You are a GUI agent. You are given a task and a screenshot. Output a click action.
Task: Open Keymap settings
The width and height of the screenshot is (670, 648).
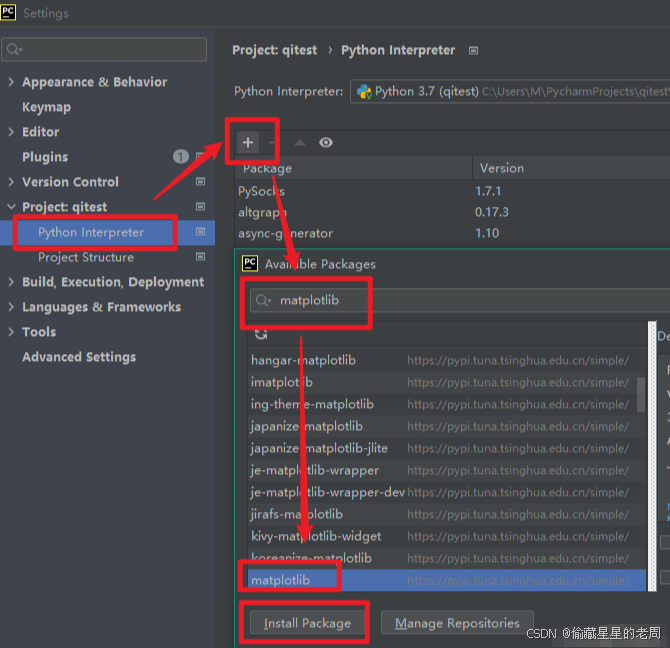[47, 107]
